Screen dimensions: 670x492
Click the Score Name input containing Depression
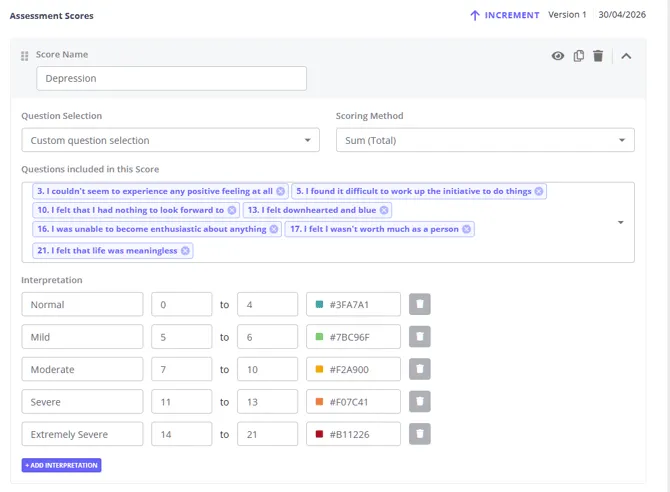pyautogui.click(x=171, y=78)
